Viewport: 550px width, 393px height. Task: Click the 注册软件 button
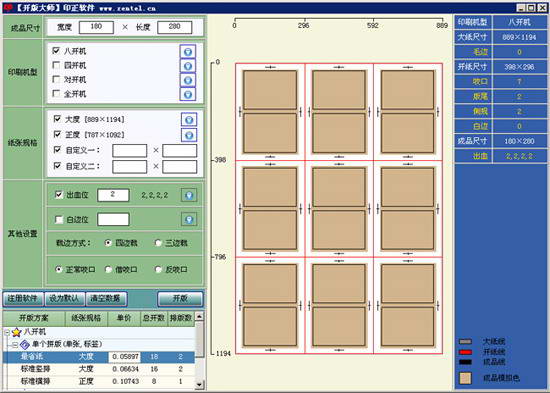pos(23,299)
